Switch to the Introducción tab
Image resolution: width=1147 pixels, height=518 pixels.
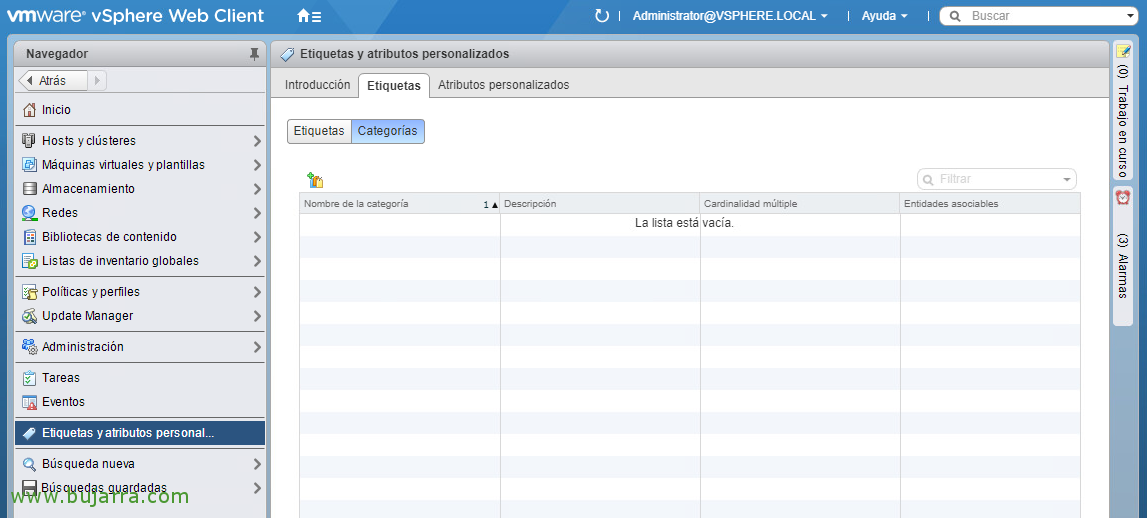[317, 85]
